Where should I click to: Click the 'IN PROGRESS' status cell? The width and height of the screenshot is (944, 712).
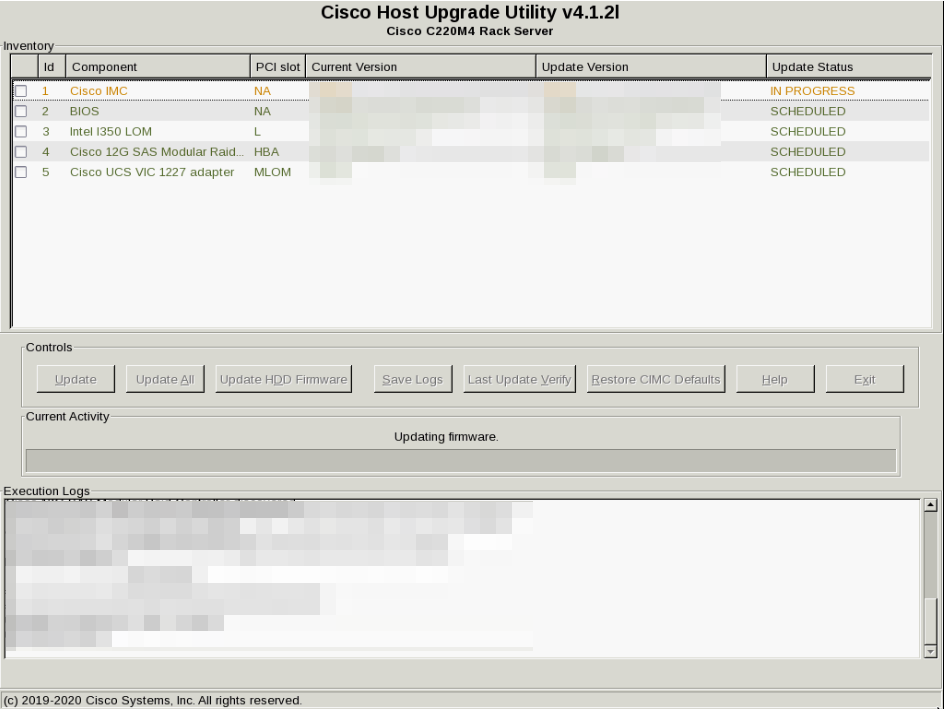[x=812, y=91]
